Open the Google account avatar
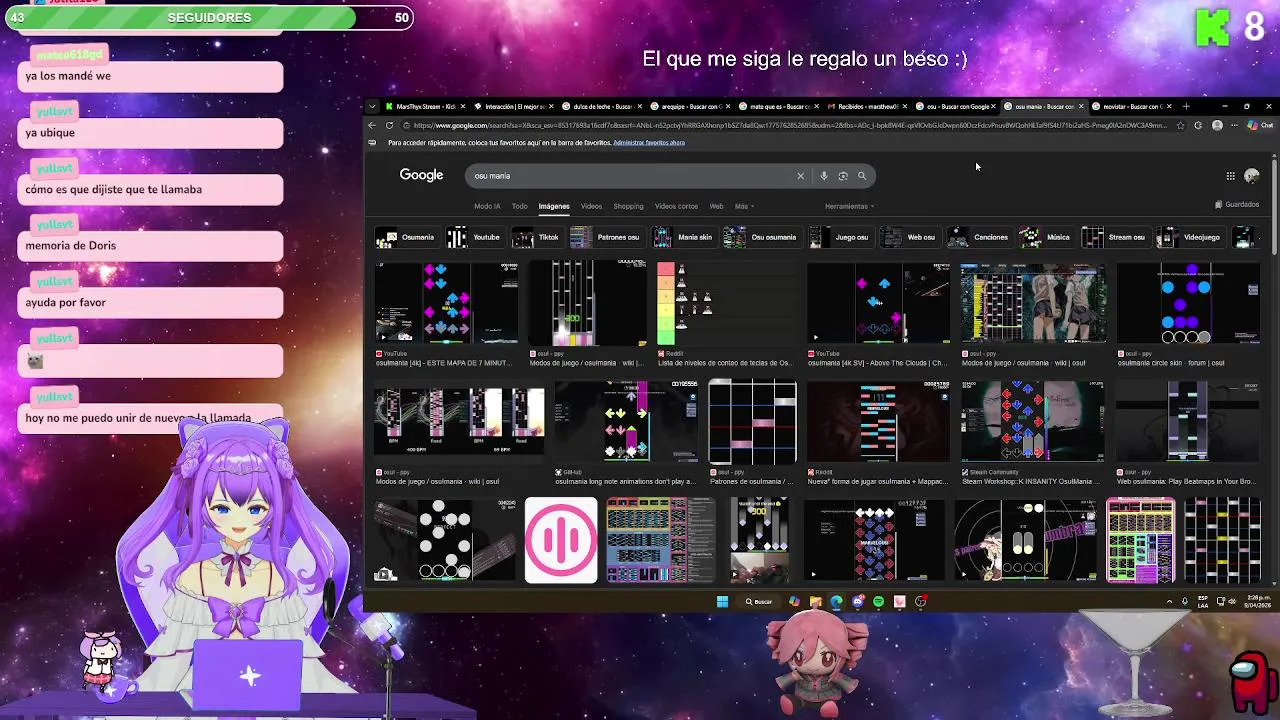1280x720 pixels. pyautogui.click(x=1251, y=176)
